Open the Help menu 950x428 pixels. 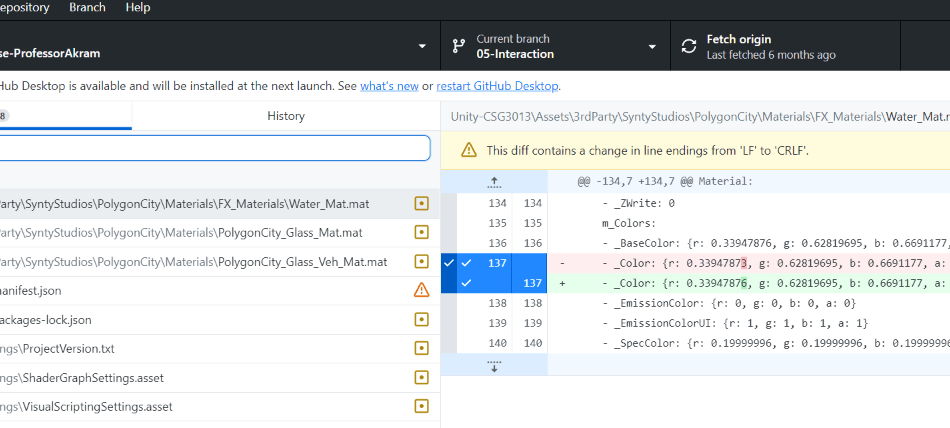(138, 8)
